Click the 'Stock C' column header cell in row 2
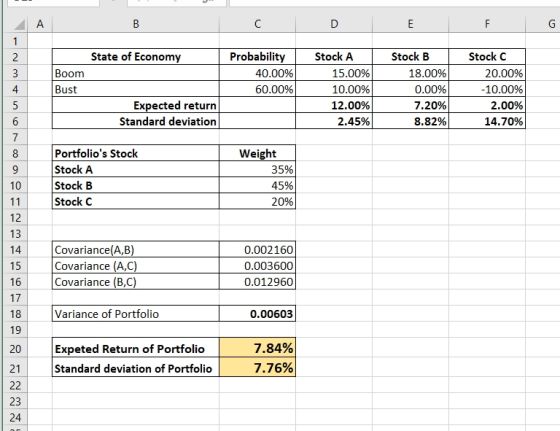 tap(487, 57)
